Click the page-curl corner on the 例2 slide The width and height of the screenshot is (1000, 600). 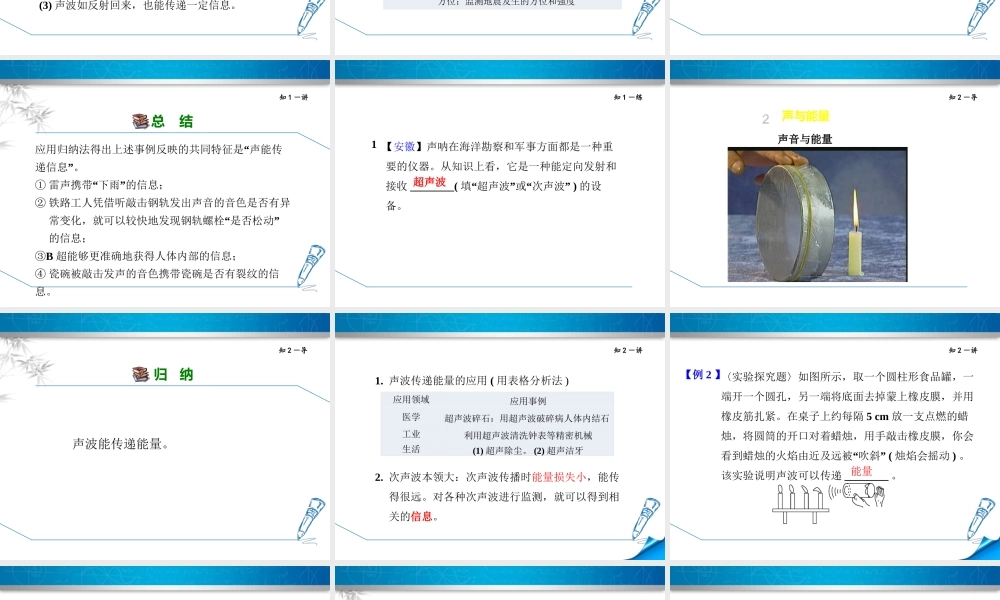click(982, 549)
